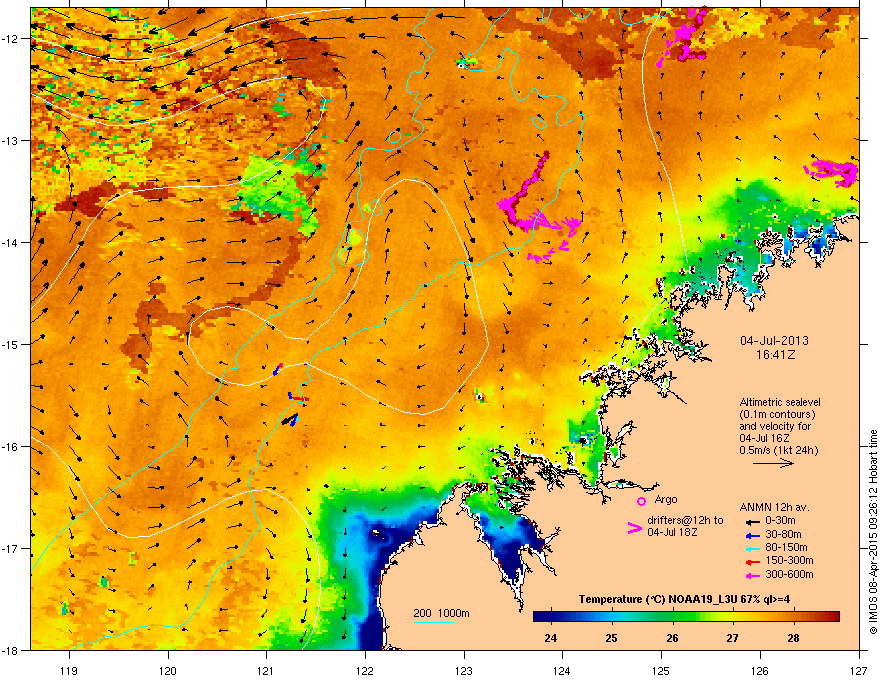
Task: Click the latitude axis label '-18'
Action: 10,651
